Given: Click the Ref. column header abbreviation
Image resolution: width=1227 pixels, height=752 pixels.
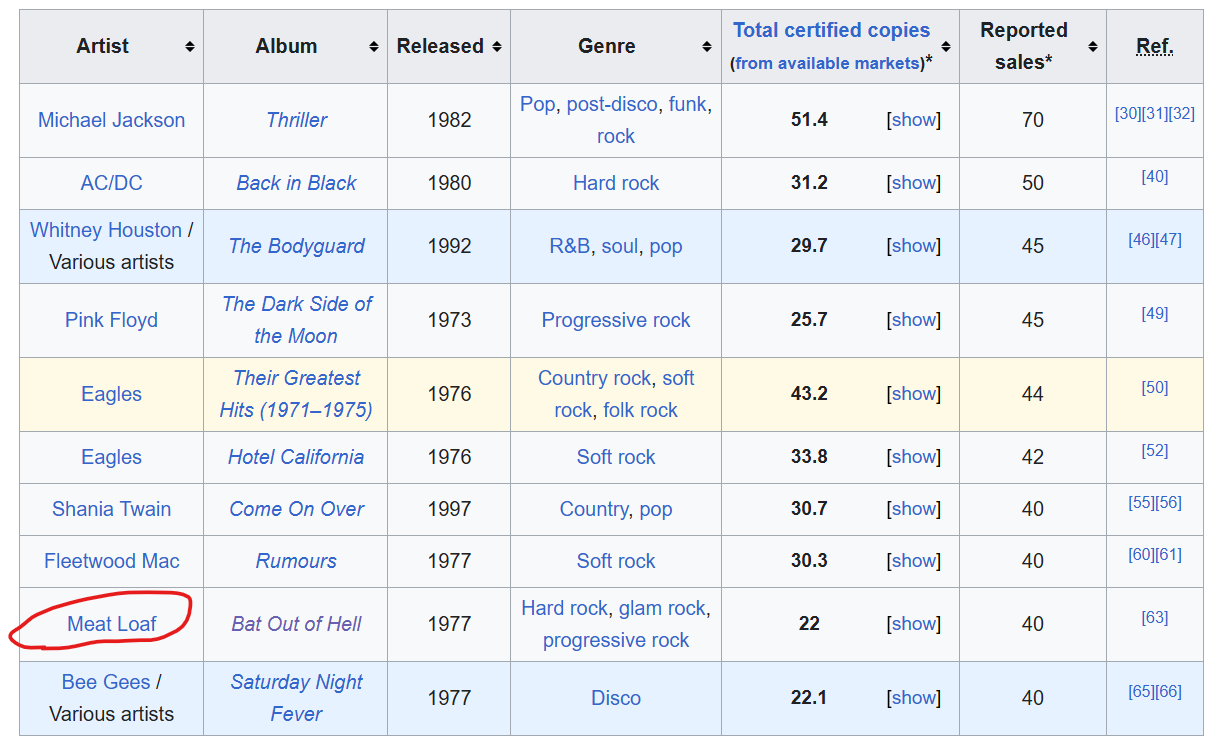Looking at the screenshot, I should [x=1155, y=47].
